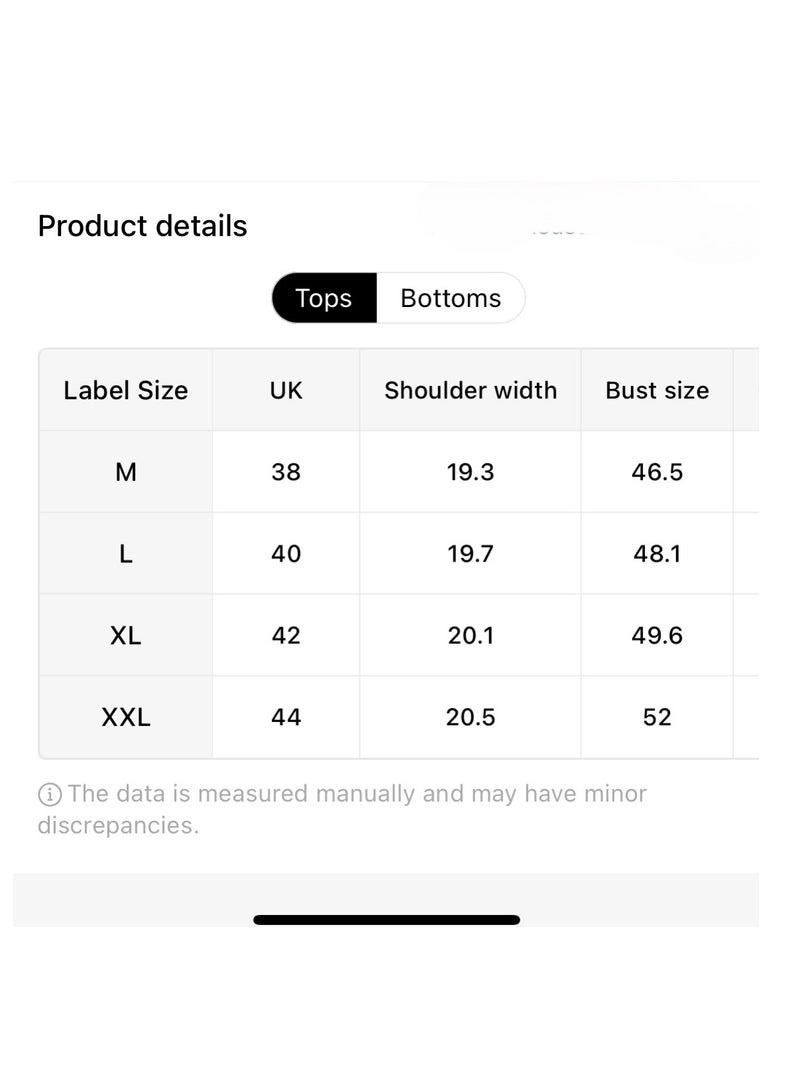This screenshot has height=1092, width=800.
Task: Click the Bust size column header
Action: pos(657,390)
